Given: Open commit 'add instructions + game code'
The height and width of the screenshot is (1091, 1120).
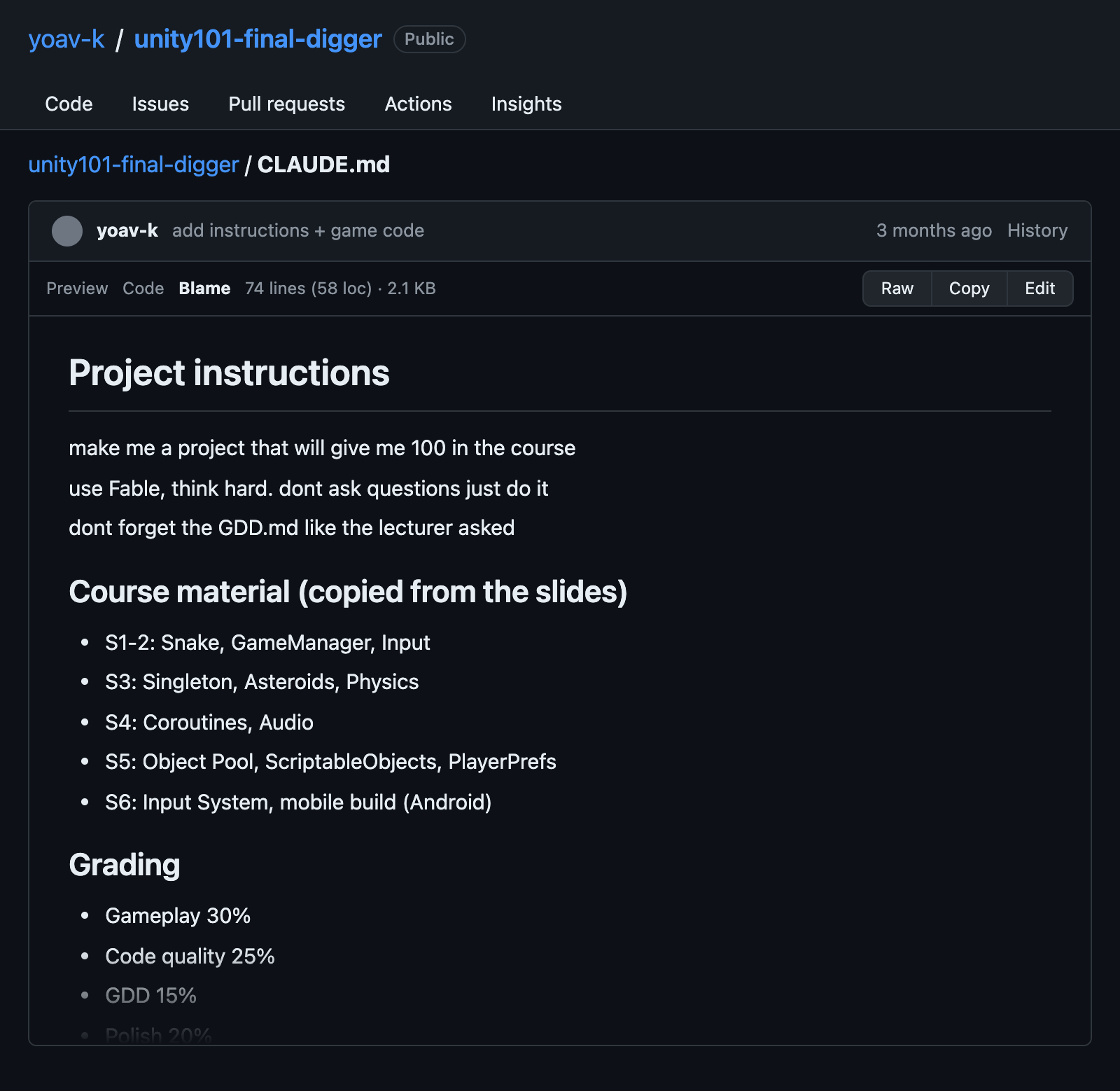Looking at the screenshot, I should point(298,230).
